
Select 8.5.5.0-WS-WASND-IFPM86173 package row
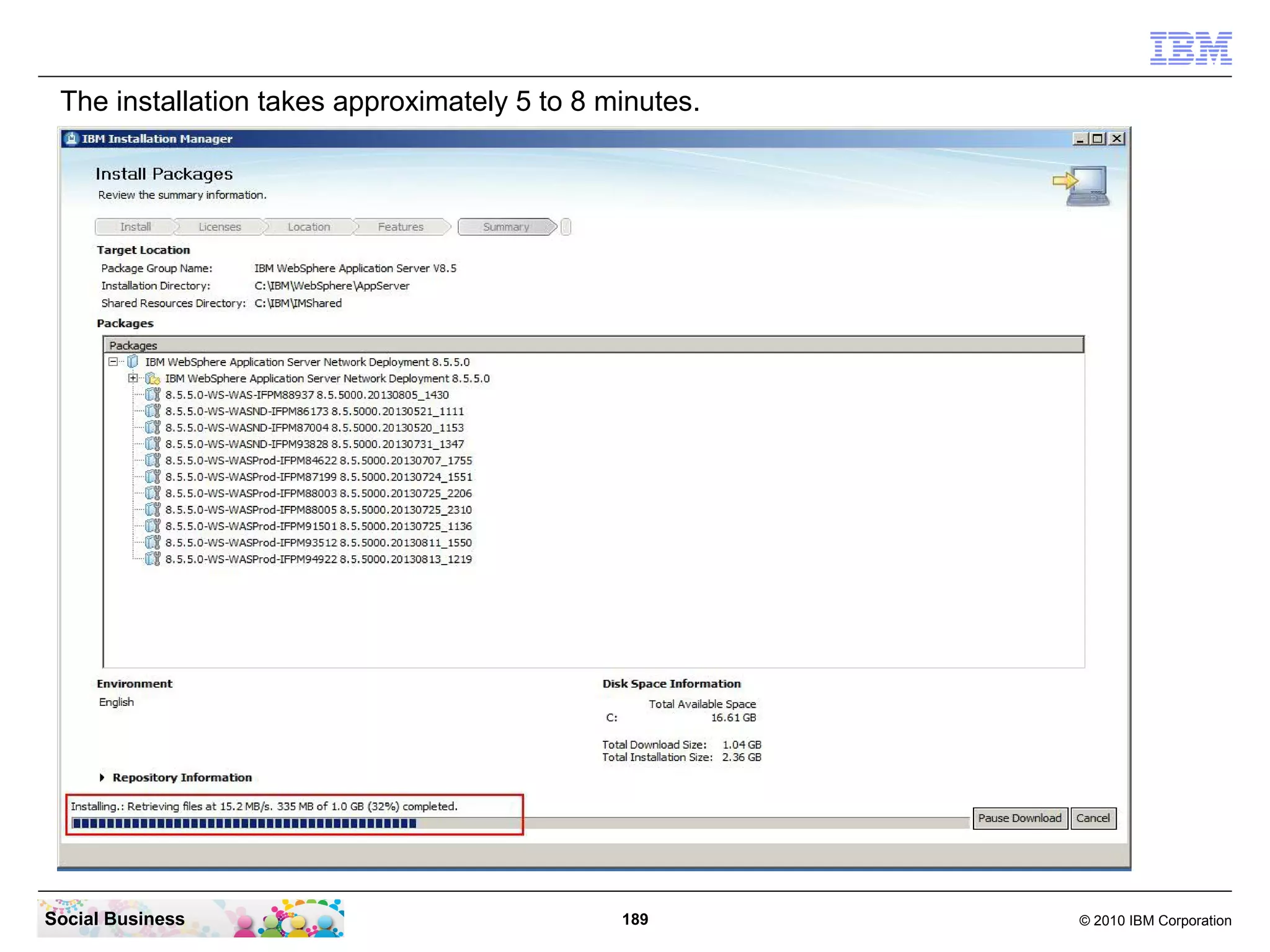314,412
